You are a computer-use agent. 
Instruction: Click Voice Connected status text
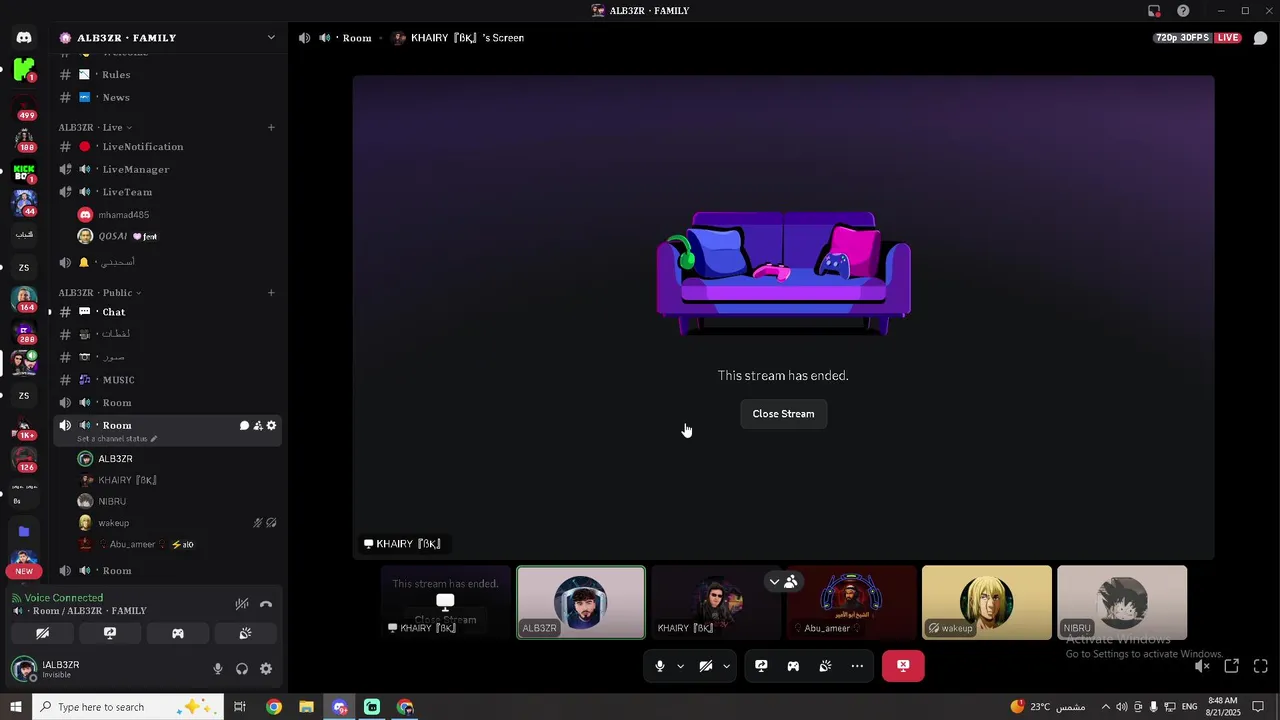click(64, 598)
